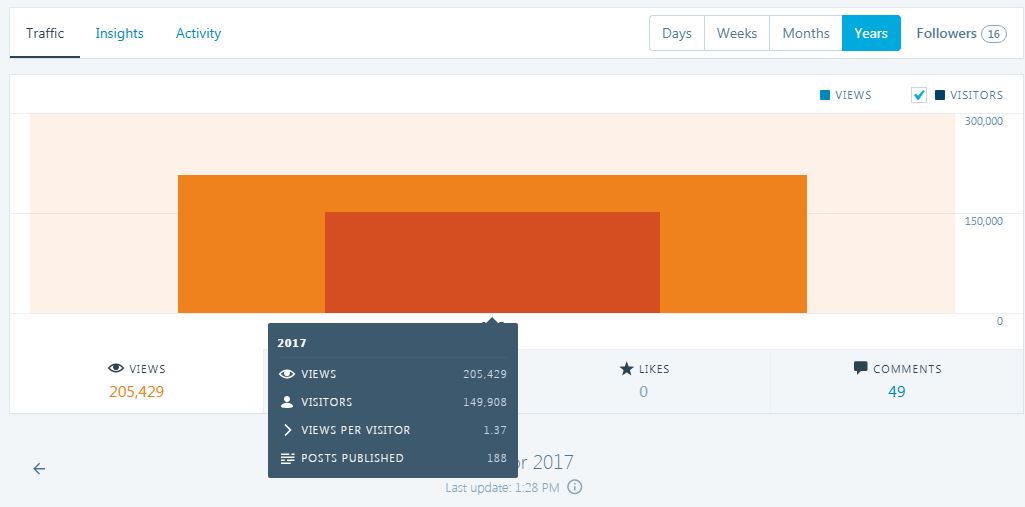Click the VIEWS legend label
The width and height of the screenshot is (1025, 507).
pos(853,95)
